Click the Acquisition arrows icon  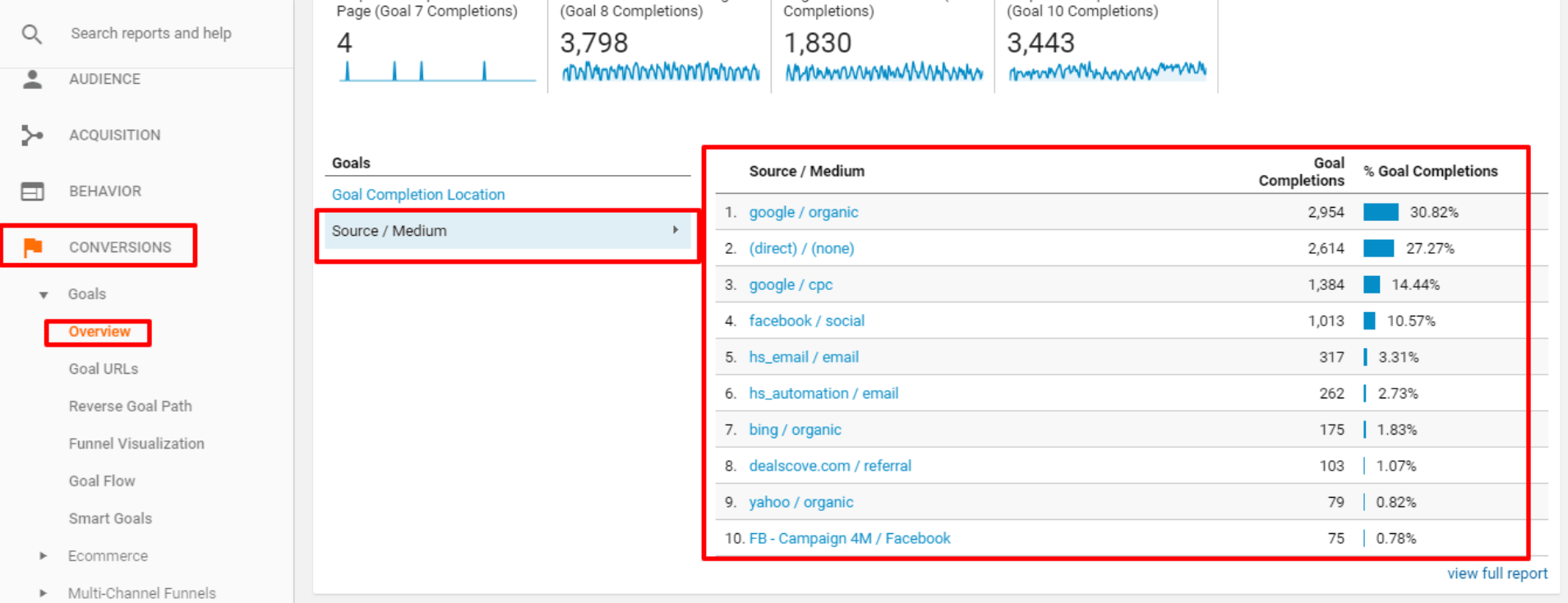32,135
